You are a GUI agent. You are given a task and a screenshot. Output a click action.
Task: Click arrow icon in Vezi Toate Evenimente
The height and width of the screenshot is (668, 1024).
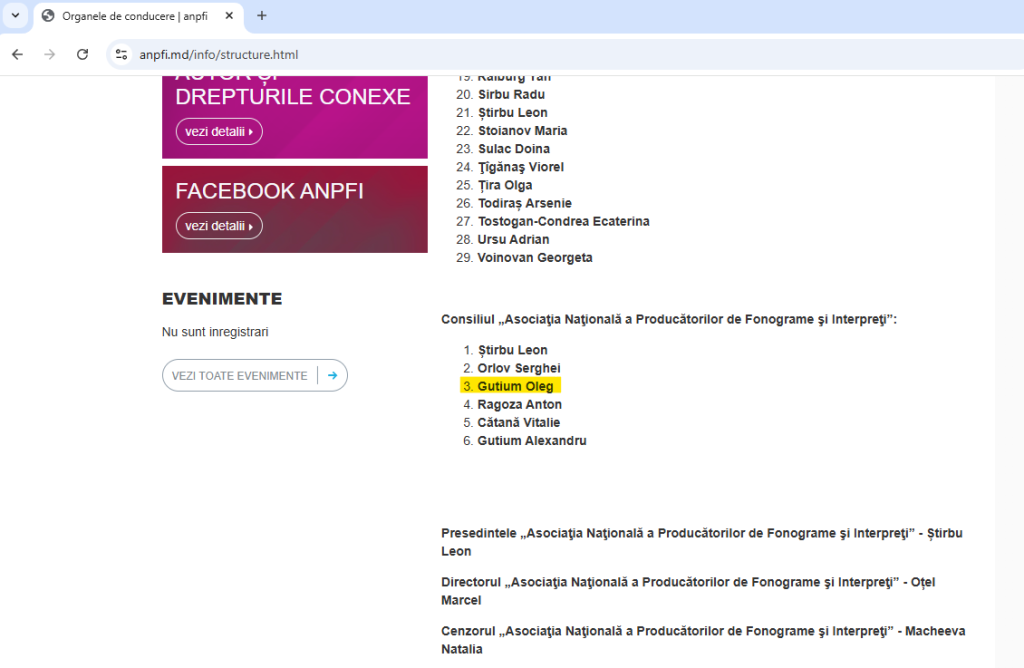332,376
